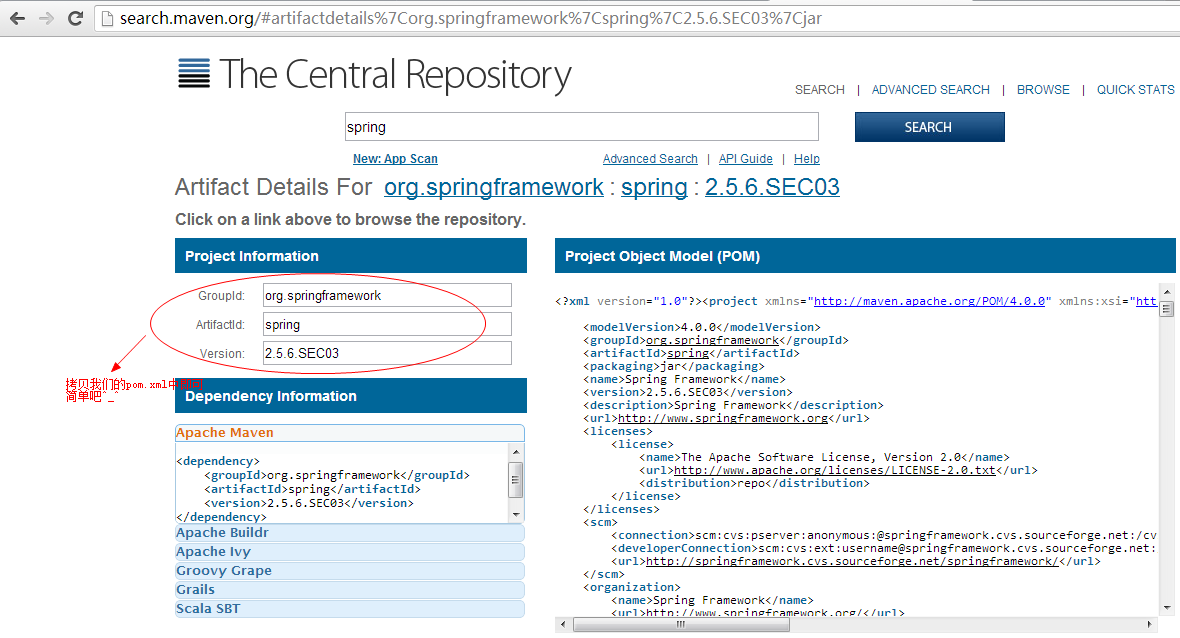Click the POM panel vertical scroll down arrow
1180x638 pixels.
tap(1166, 608)
